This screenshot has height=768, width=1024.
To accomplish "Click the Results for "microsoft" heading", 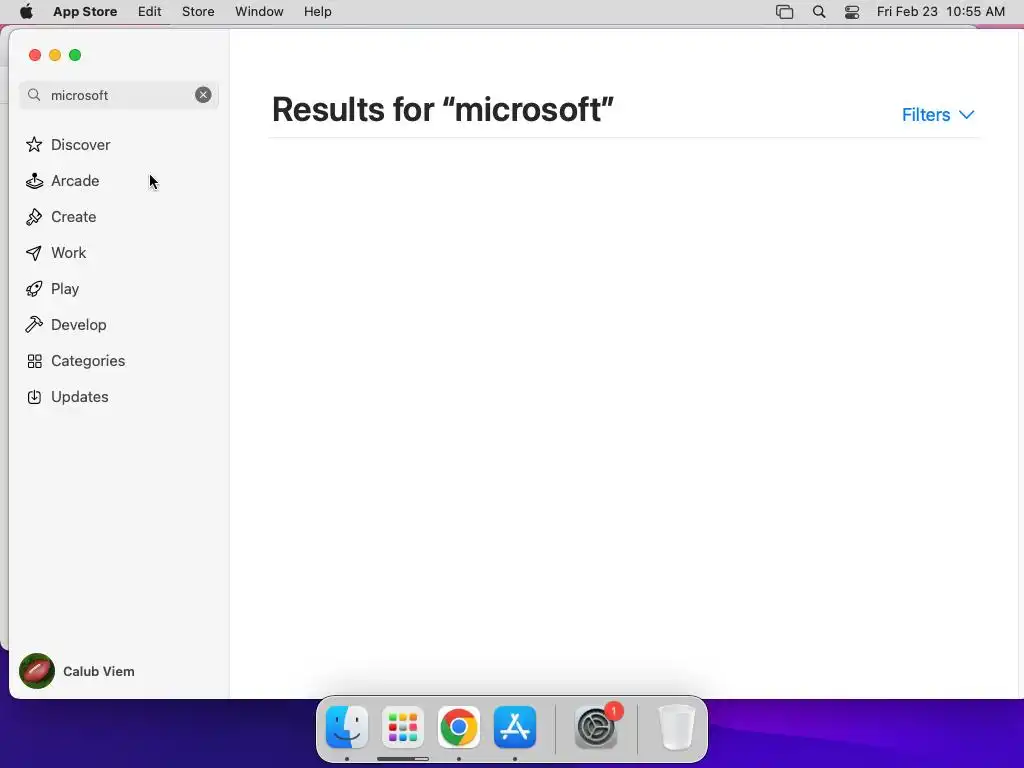I will (443, 109).
